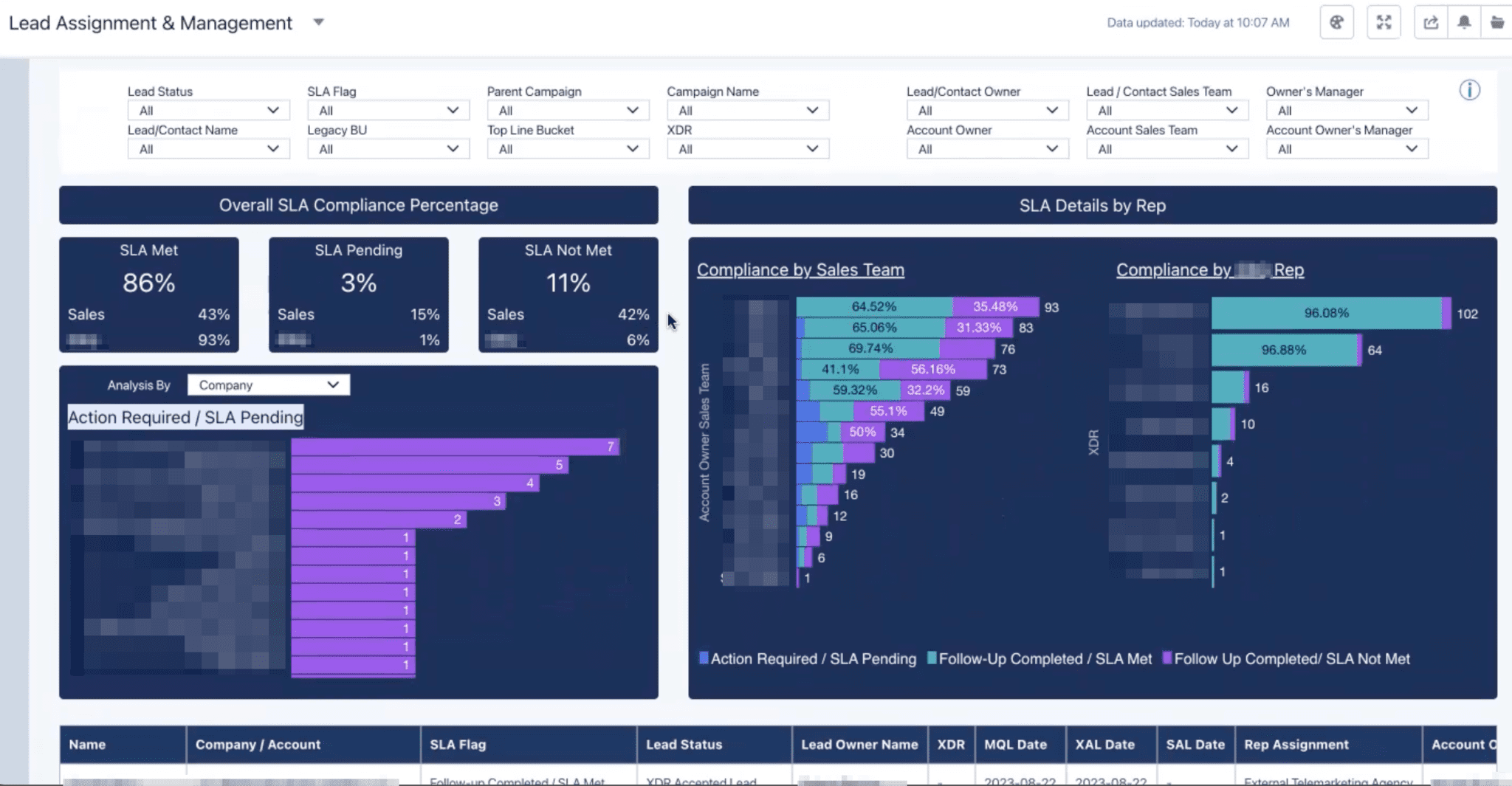1512x786 pixels.
Task: Open the Lead Assignment & Management title dropdown
Action: [x=319, y=22]
